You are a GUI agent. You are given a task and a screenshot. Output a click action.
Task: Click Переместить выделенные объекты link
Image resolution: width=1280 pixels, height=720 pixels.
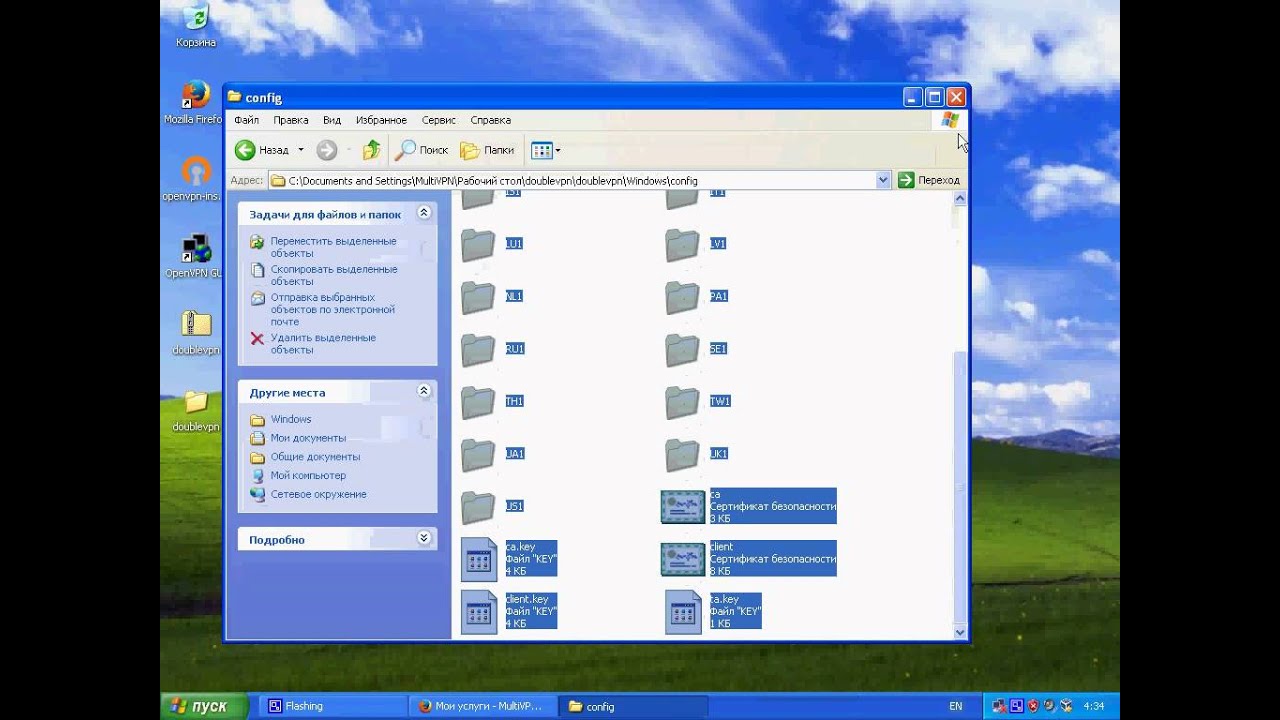pyautogui.click(x=333, y=247)
